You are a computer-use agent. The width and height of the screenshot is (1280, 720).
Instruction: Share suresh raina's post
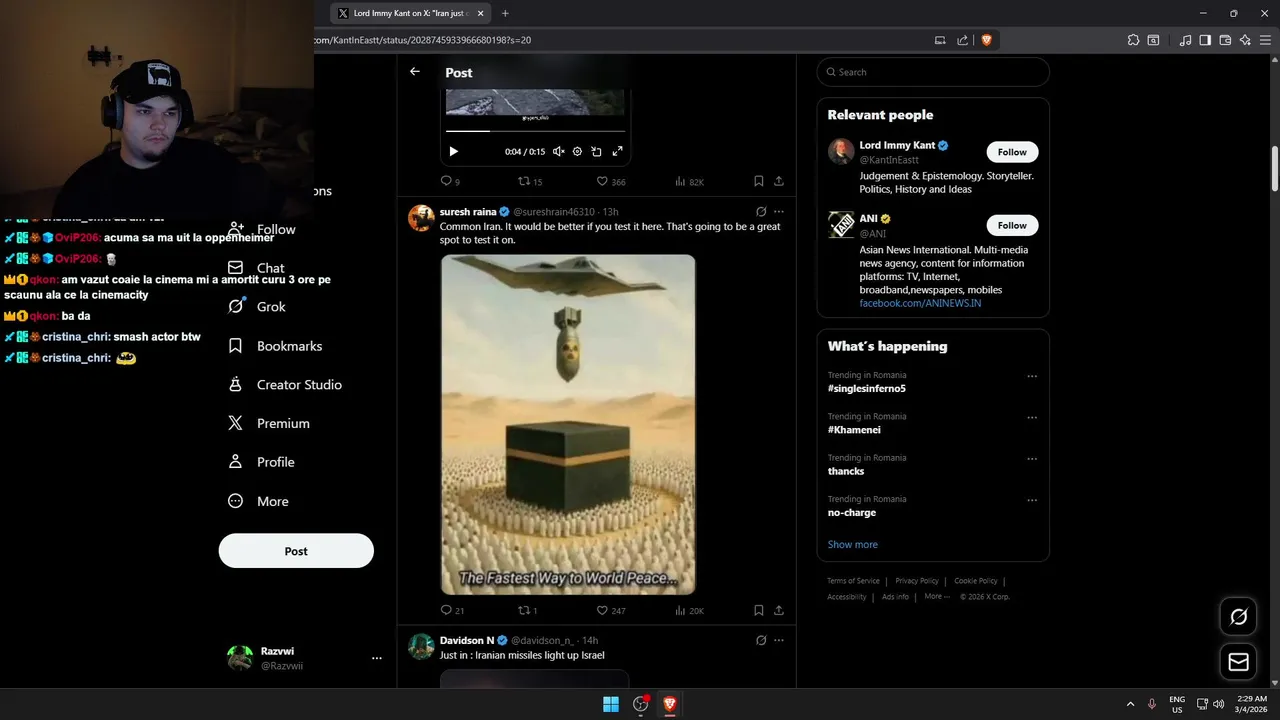778,610
